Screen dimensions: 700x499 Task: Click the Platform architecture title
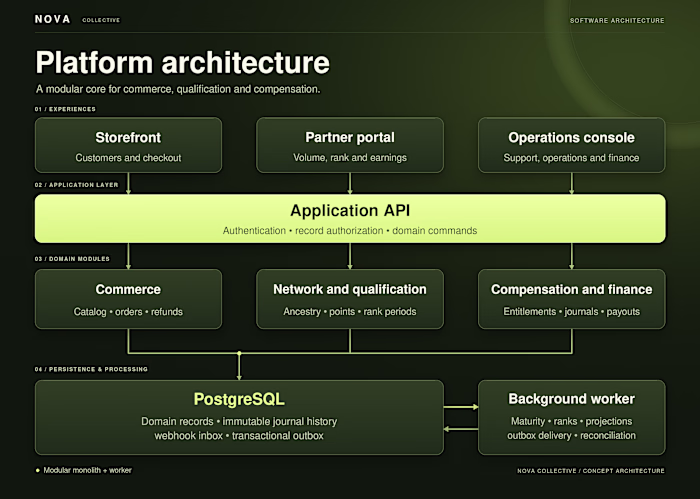pyautogui.click(x=183, y=62)
